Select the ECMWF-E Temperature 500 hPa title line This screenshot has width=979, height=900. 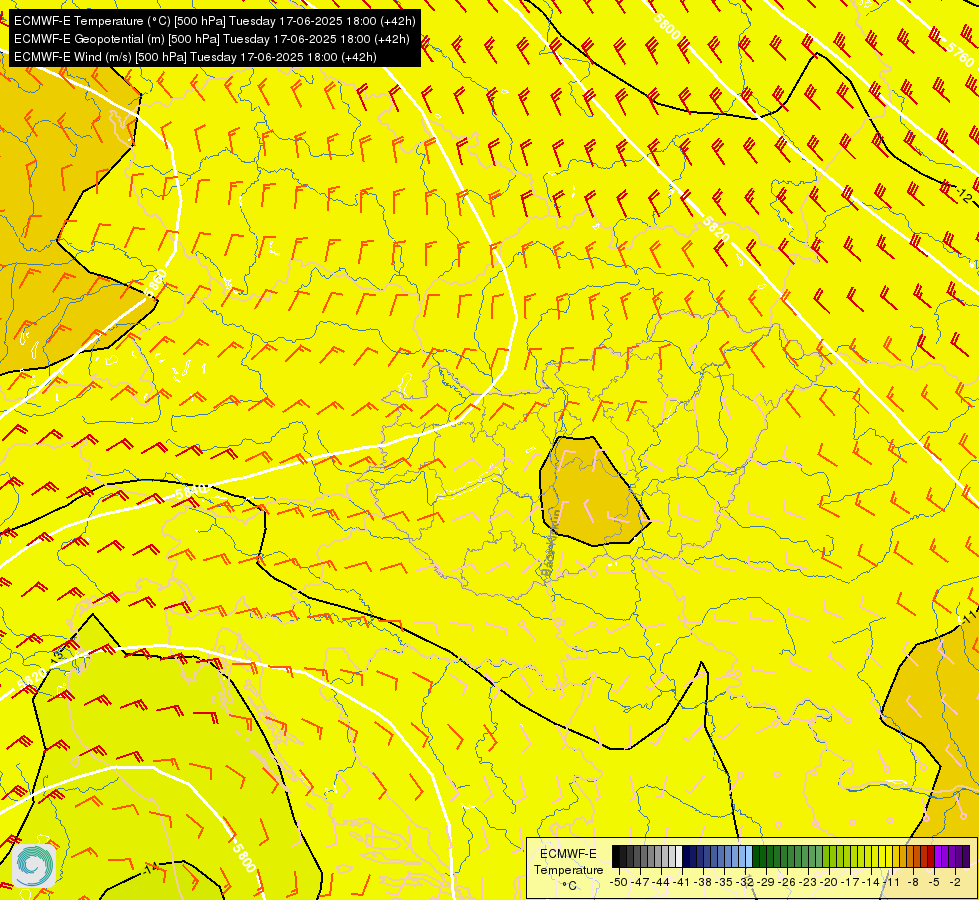[214, 21]
